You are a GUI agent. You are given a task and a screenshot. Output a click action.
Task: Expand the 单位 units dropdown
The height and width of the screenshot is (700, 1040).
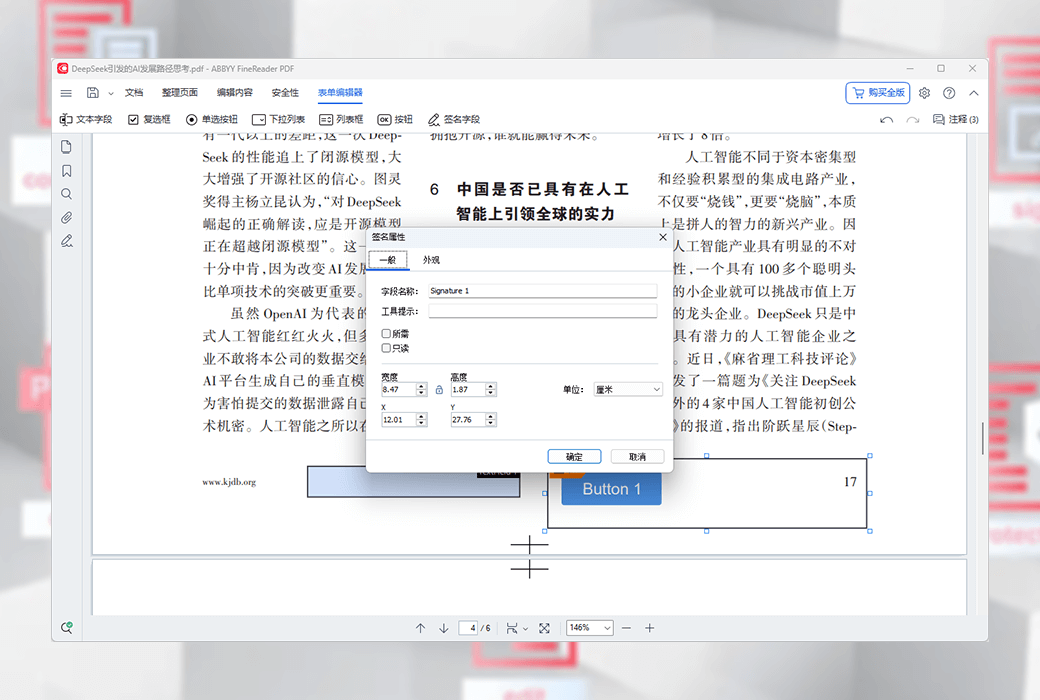click(x=627, y=389)
